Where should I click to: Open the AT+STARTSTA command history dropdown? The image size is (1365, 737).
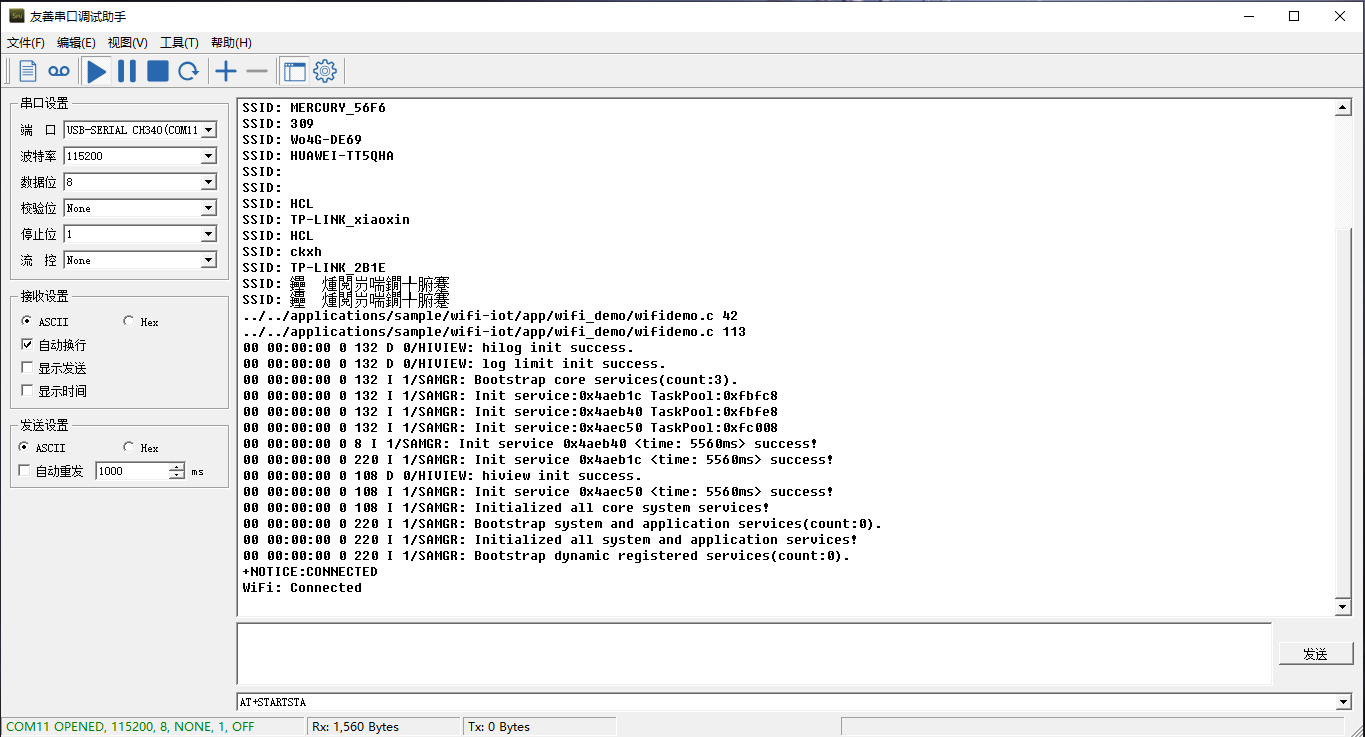coord(1343,702)
